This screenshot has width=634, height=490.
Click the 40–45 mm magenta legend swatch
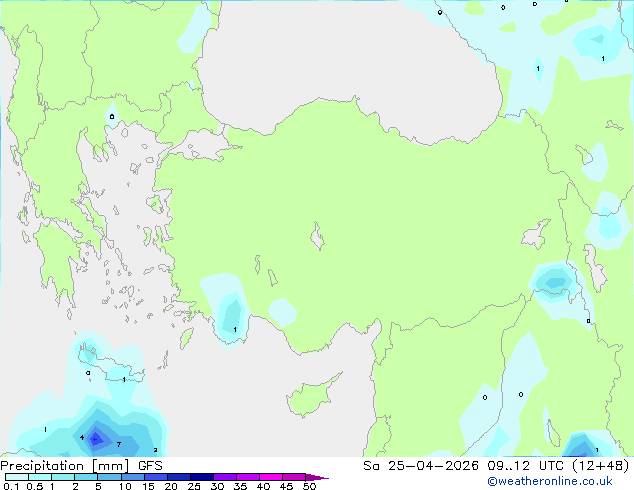click(271, 477)
